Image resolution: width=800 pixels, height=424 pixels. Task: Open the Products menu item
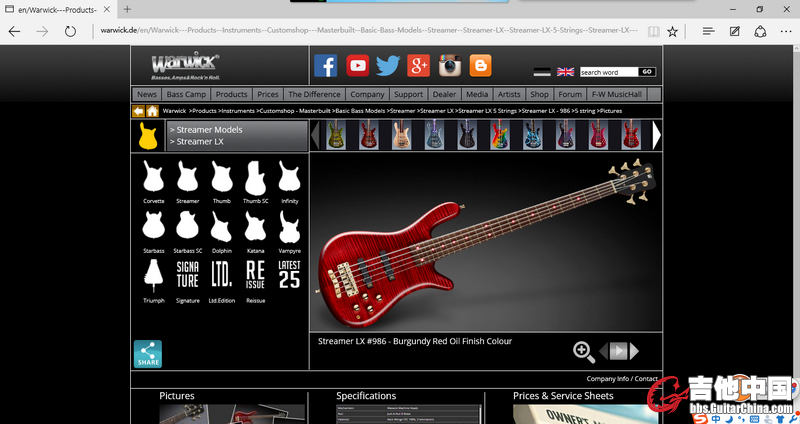click(x=232, y=94)
